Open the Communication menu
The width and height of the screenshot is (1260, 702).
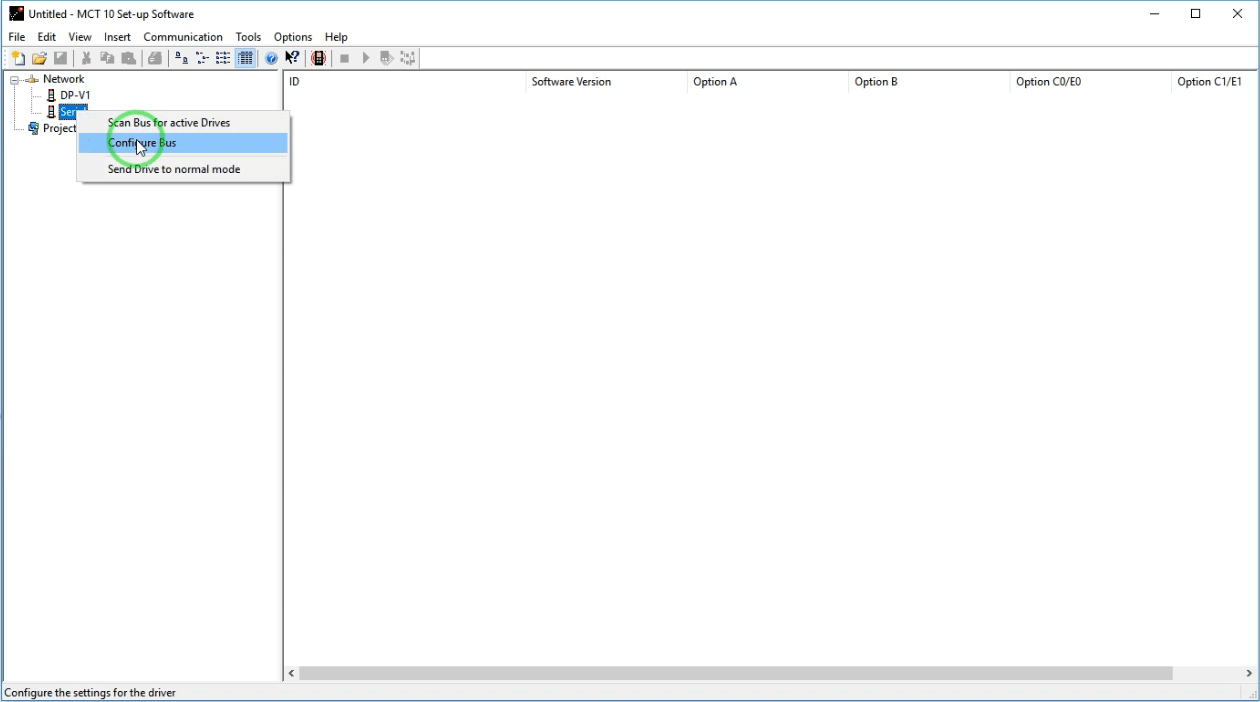point(183,37)
